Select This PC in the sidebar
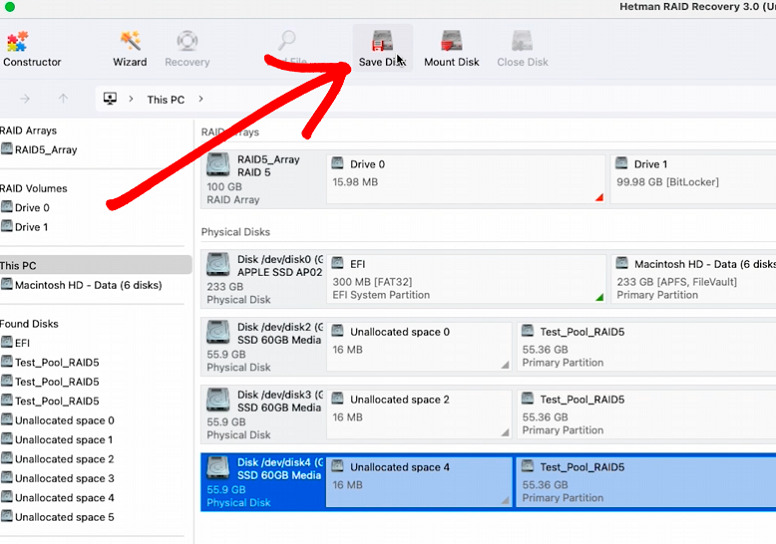This screenshot has width=776, height=544. click(96, 265)
